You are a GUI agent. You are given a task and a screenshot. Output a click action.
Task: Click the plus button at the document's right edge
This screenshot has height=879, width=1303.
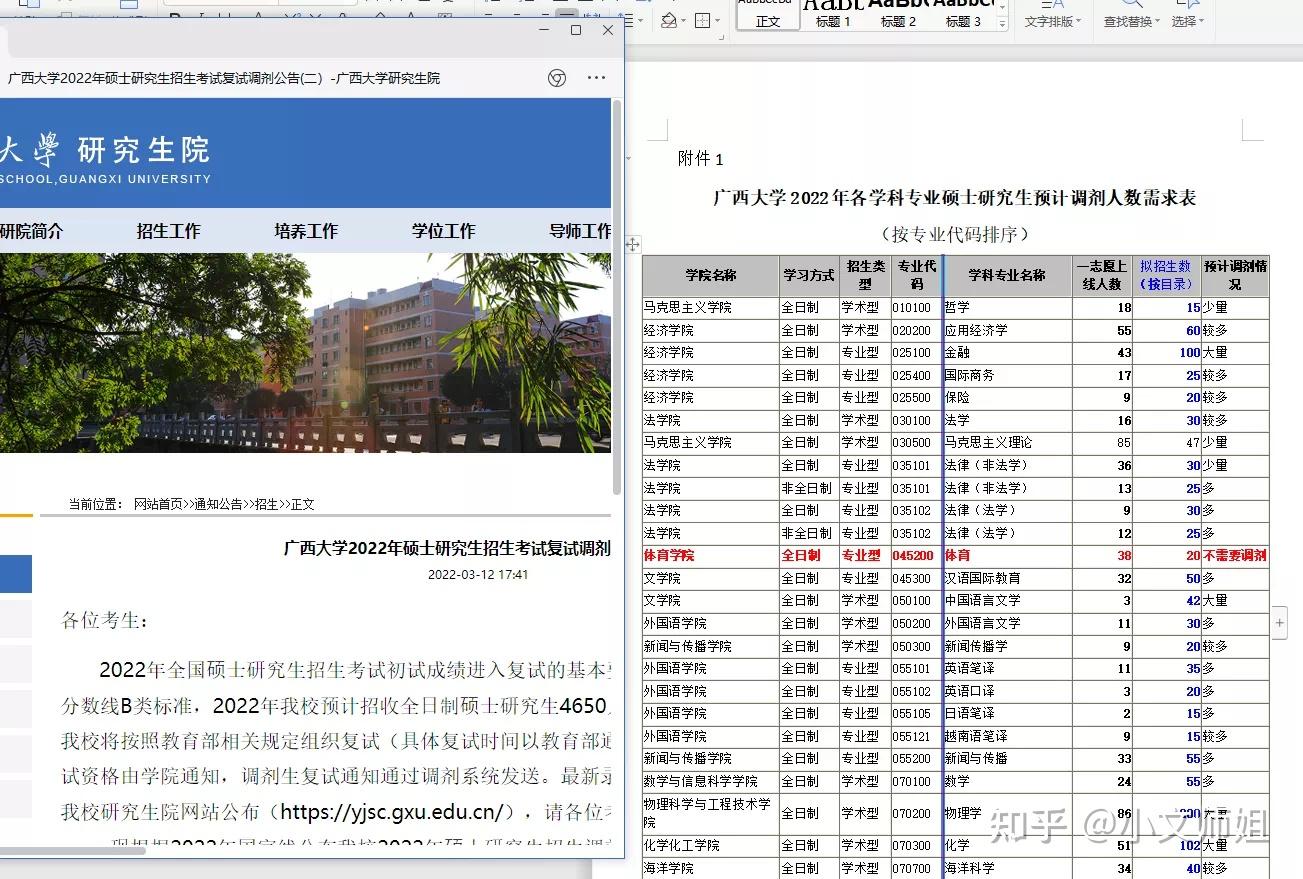1280,622
